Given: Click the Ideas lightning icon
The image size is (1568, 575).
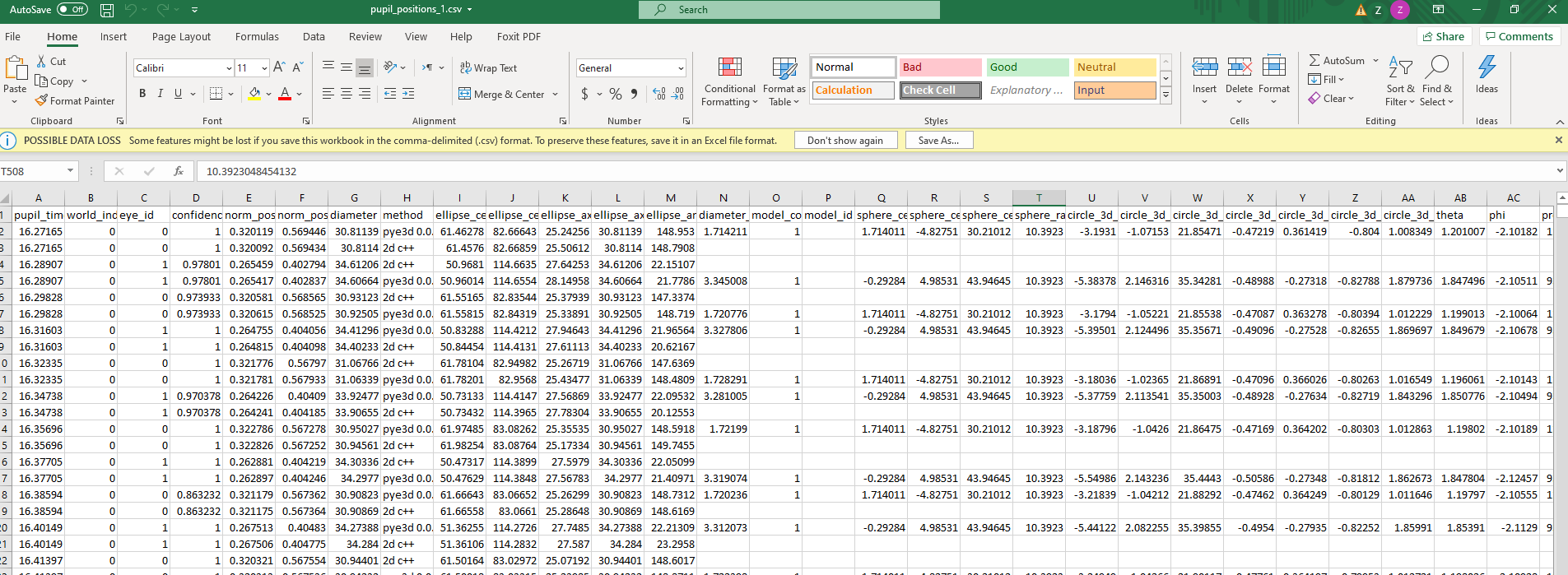Looking at the screenshot, I should pos(1487,67).
